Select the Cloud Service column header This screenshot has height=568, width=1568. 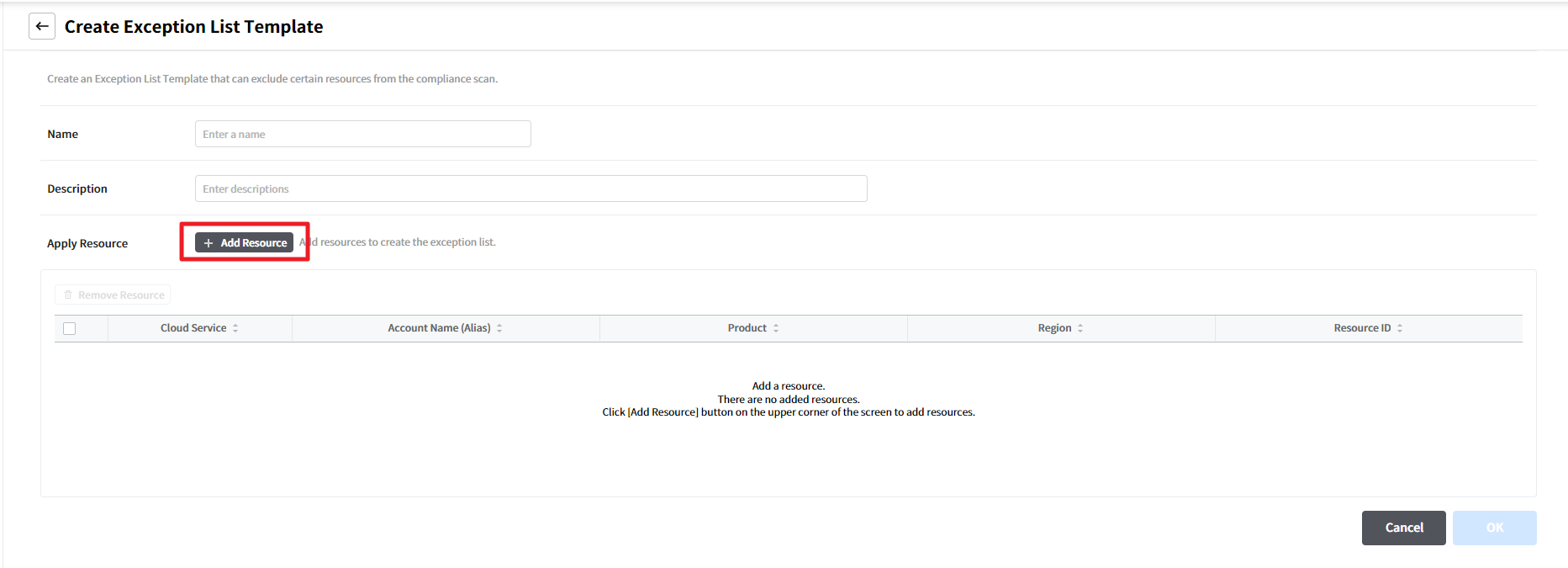193,328
